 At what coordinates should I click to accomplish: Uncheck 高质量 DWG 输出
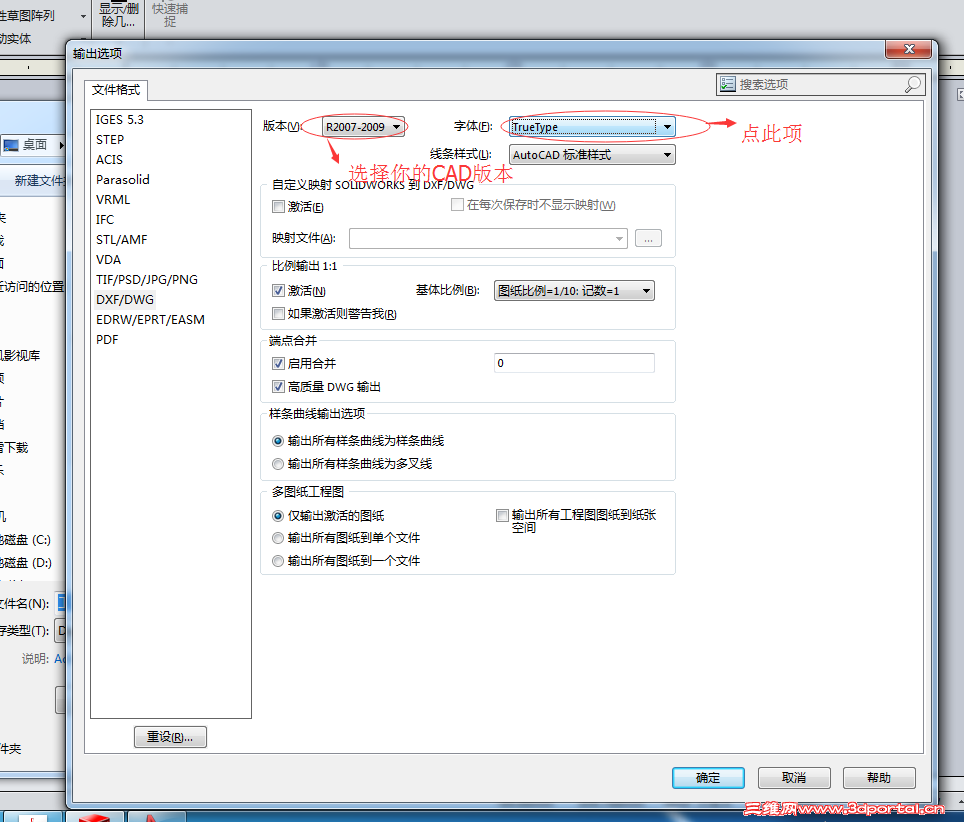277,387
